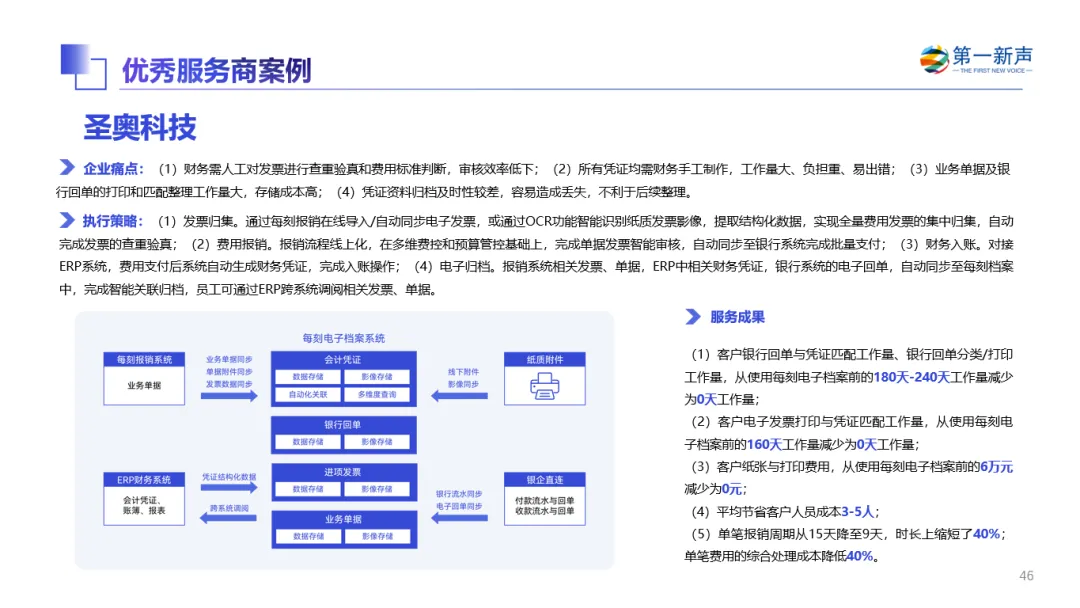The image size is (1080, 608).
Task: Click 影像存储 under 银行回单
Action: click(377, 442)
